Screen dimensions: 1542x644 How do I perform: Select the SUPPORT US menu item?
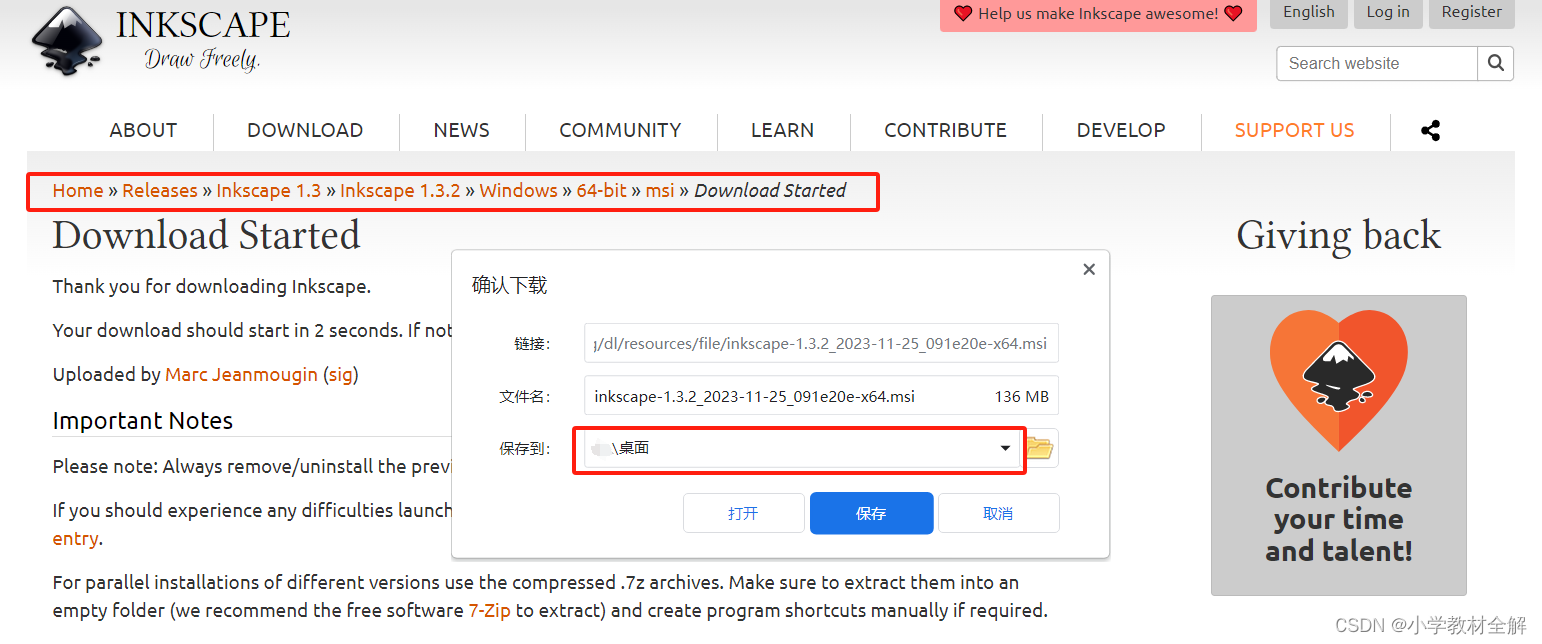1294,130
